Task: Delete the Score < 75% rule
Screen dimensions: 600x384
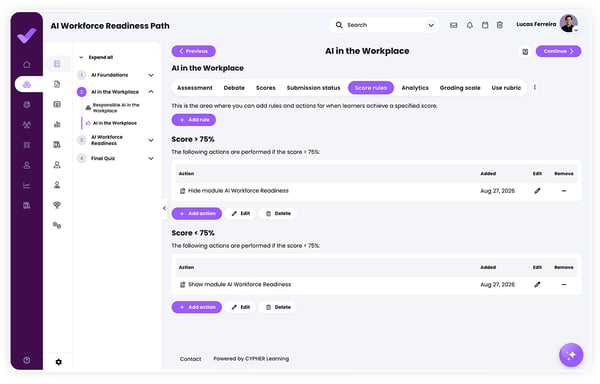Action: pos(278,307)
